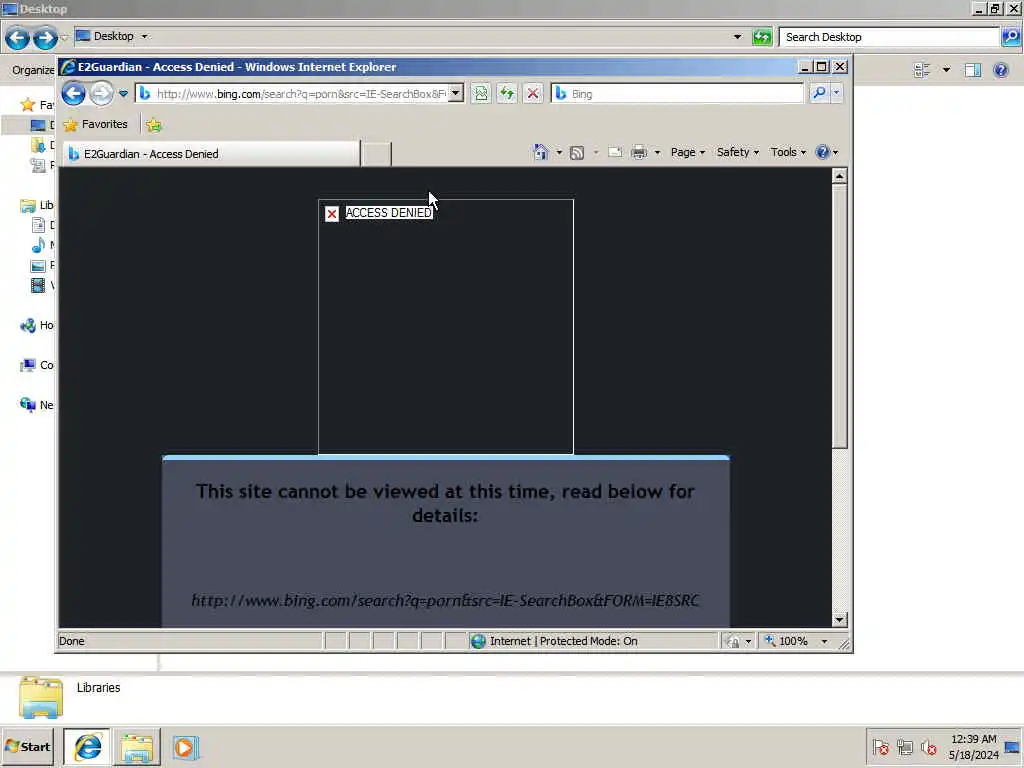Open the Favorites button
Image resolution: width=1024 pixels, height=768 pixels.
pyautogui.click(x=96, y=124)
